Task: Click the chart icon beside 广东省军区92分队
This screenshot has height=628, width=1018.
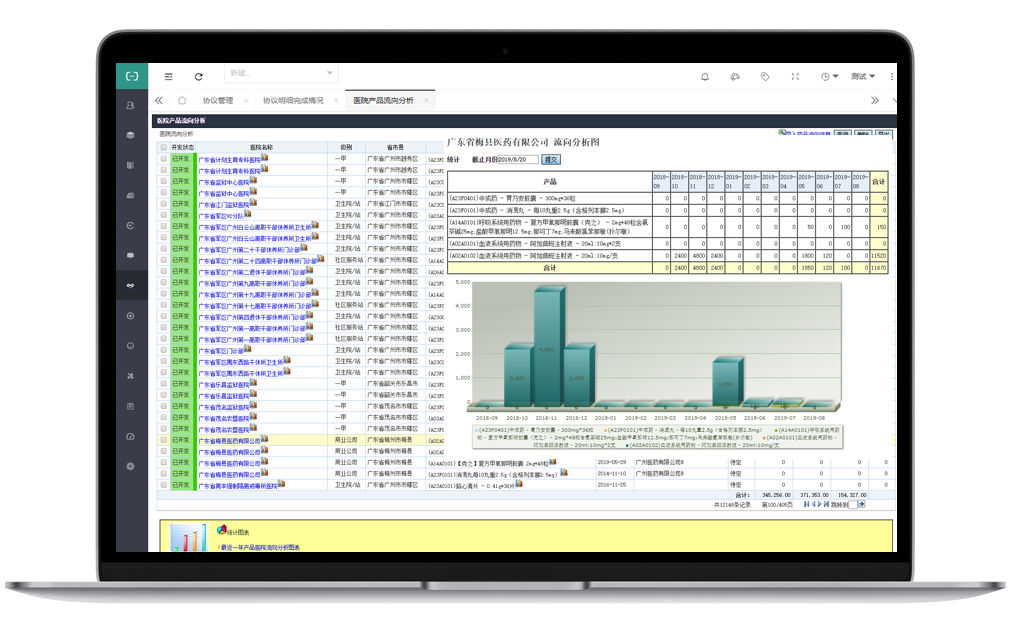Action: tap(247, 214)
